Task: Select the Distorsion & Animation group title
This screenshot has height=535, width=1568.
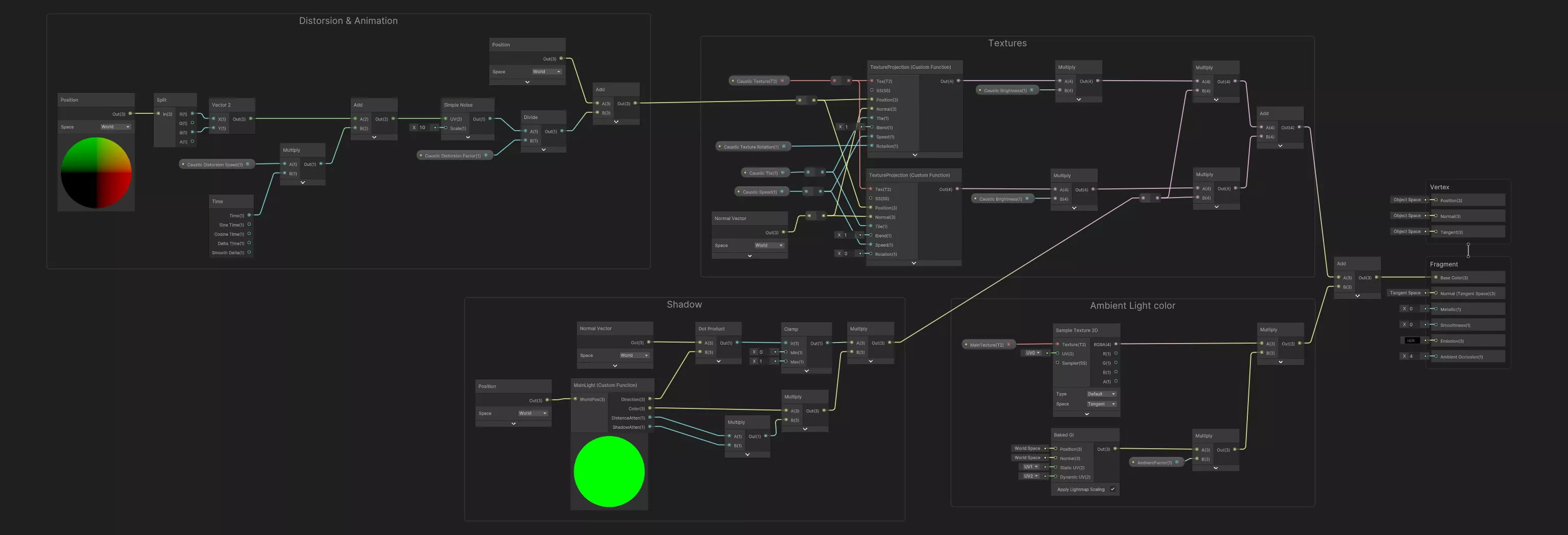Action: [348, 21]
